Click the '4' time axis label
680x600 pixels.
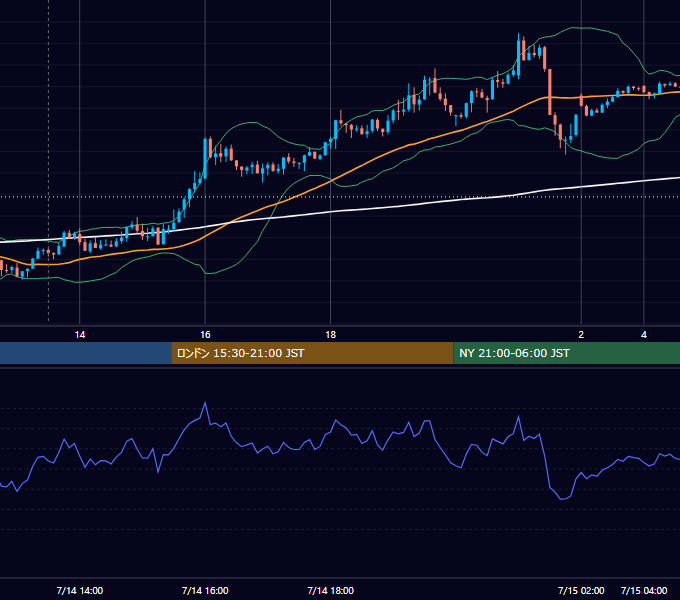pyautogui.click(x=644, y=335)
